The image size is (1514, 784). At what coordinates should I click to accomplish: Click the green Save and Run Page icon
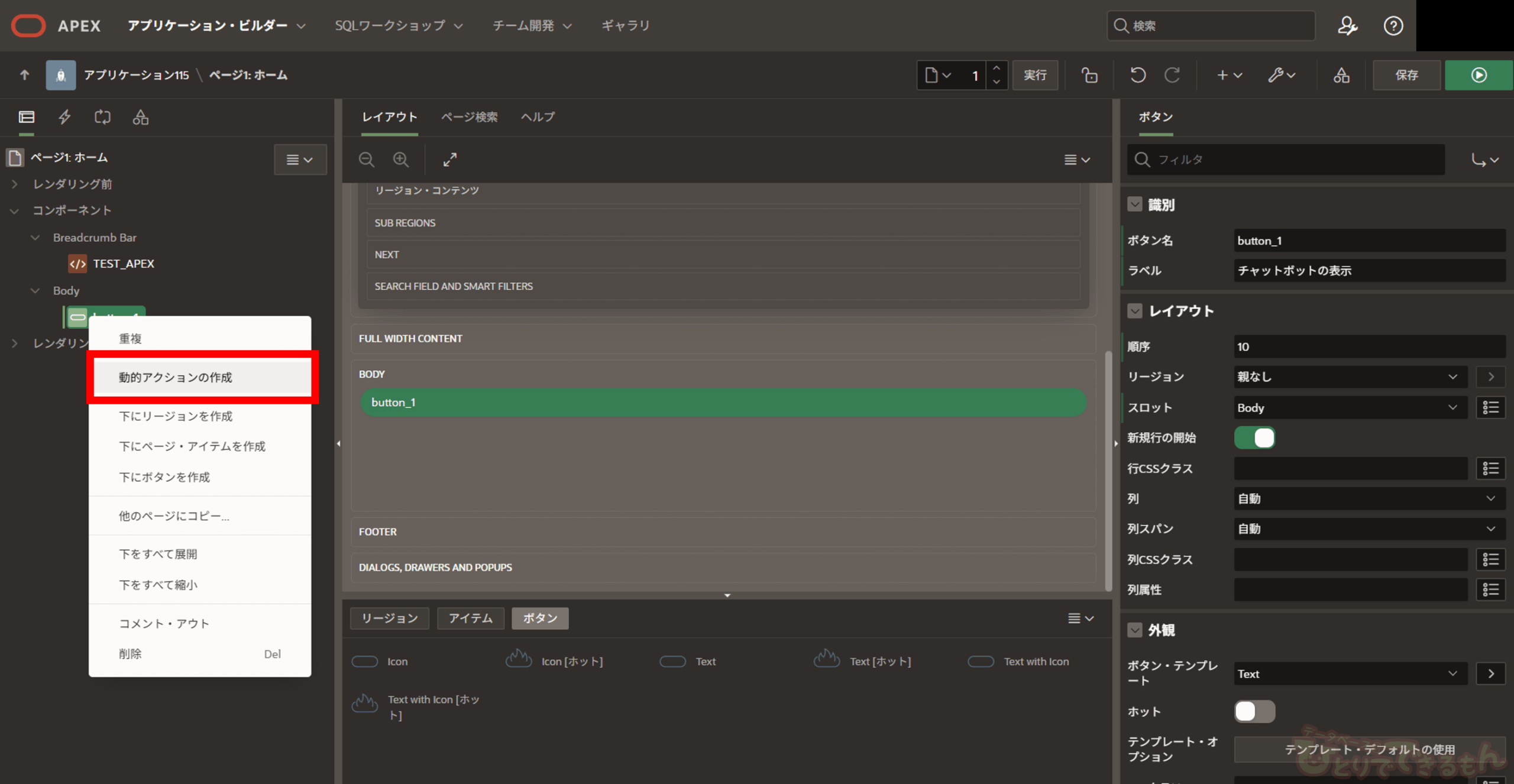[x=1478, y=75]
